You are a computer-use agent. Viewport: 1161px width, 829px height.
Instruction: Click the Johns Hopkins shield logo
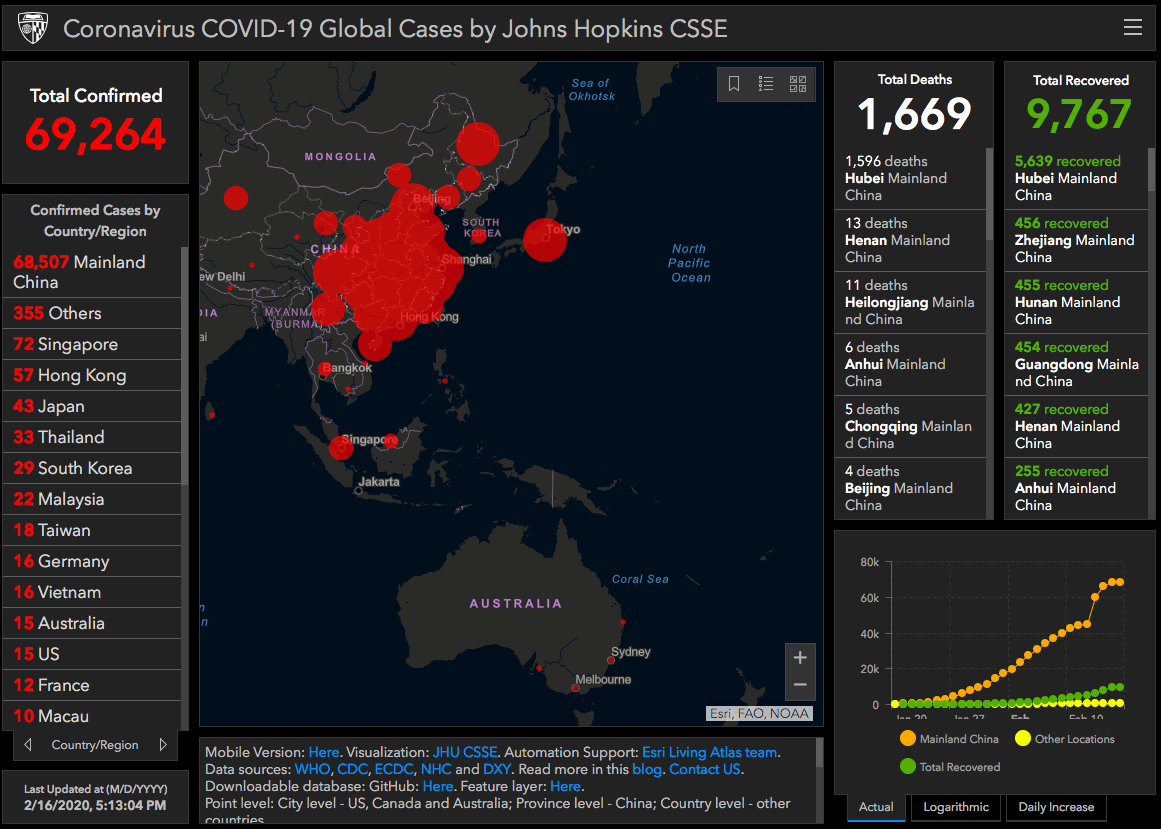pos(32,28)
